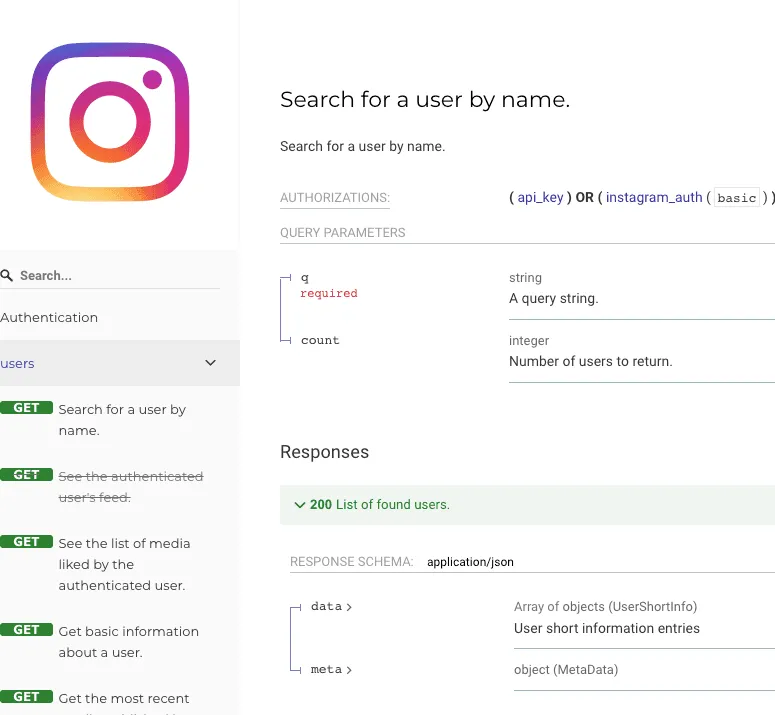Image resolution: width=775 pixels, height=715 pixels.
Task: Click the RESPONSE SCHEMA label
Action: point(351,562)
